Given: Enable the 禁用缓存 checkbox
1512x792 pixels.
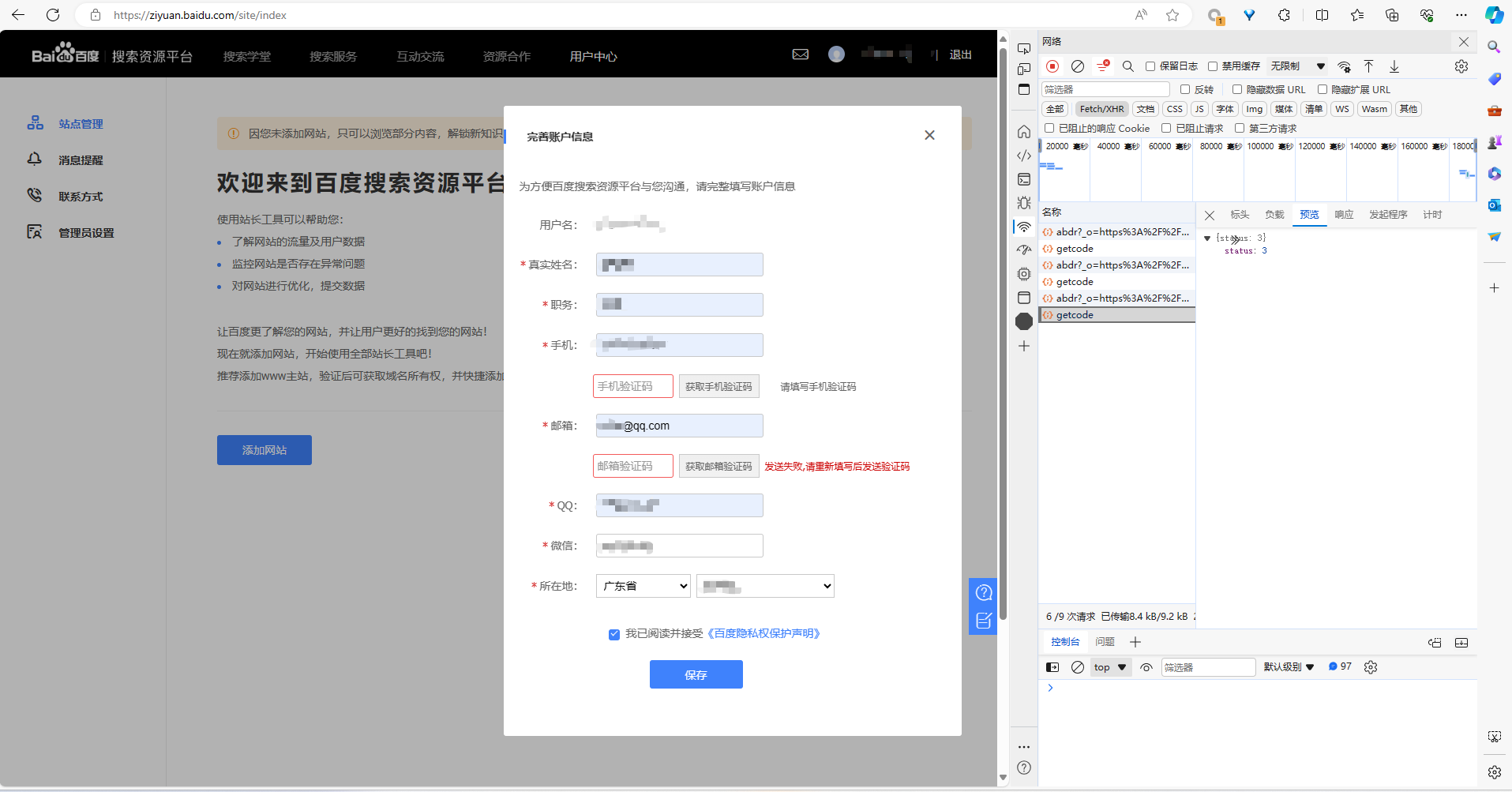Looking at the screenshot, I should (1213, 66).
